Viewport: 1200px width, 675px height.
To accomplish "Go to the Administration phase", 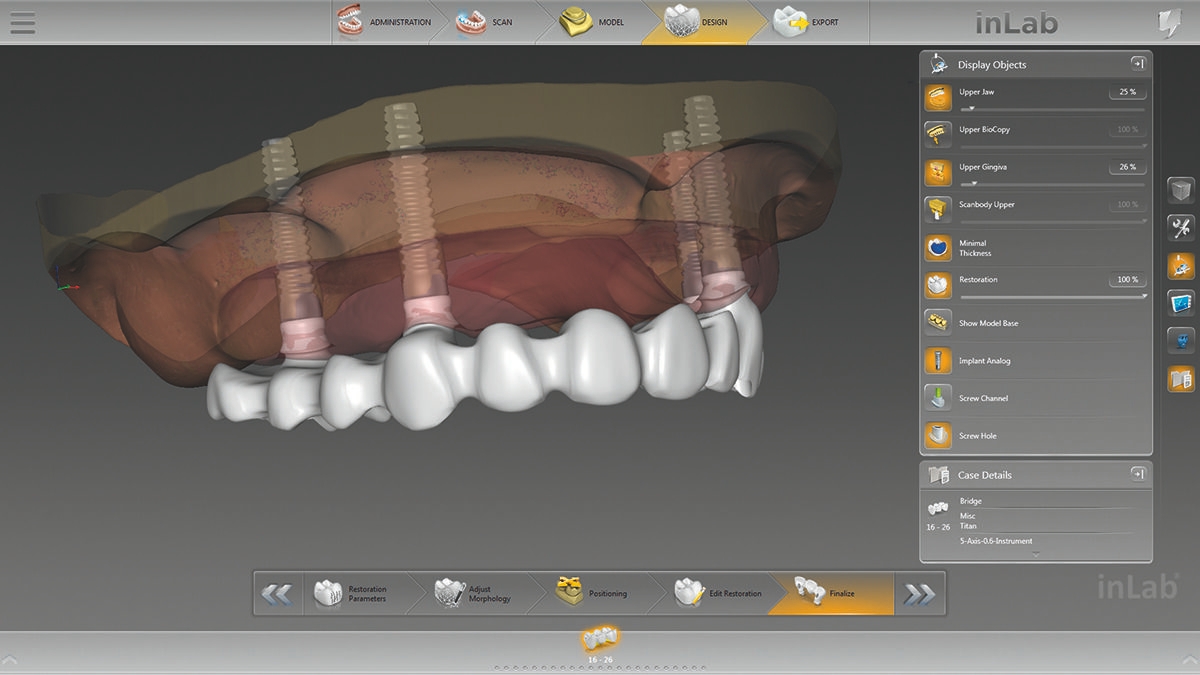I will (x=385, y=22).
